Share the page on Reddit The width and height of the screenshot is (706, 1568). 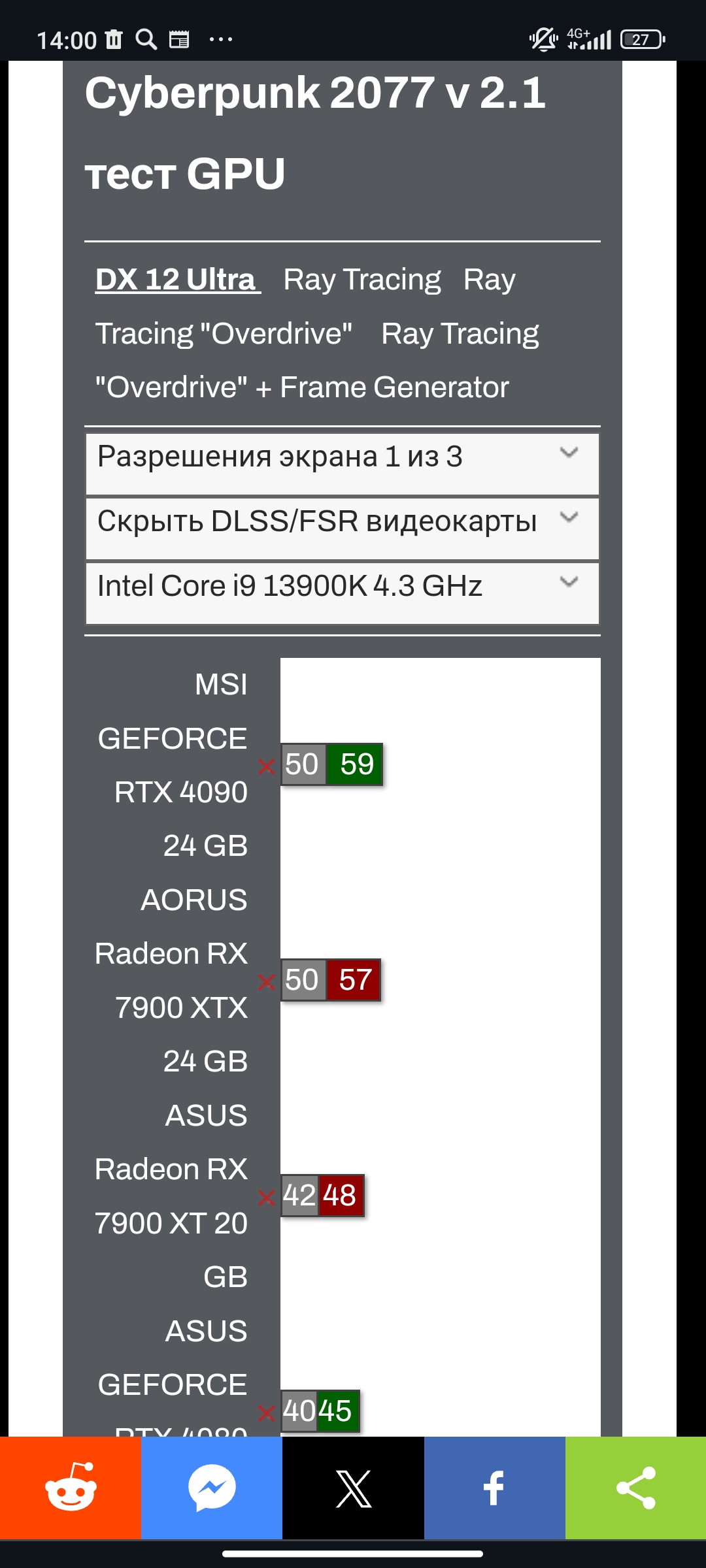pyautogui.click(x=71, y=1488)
